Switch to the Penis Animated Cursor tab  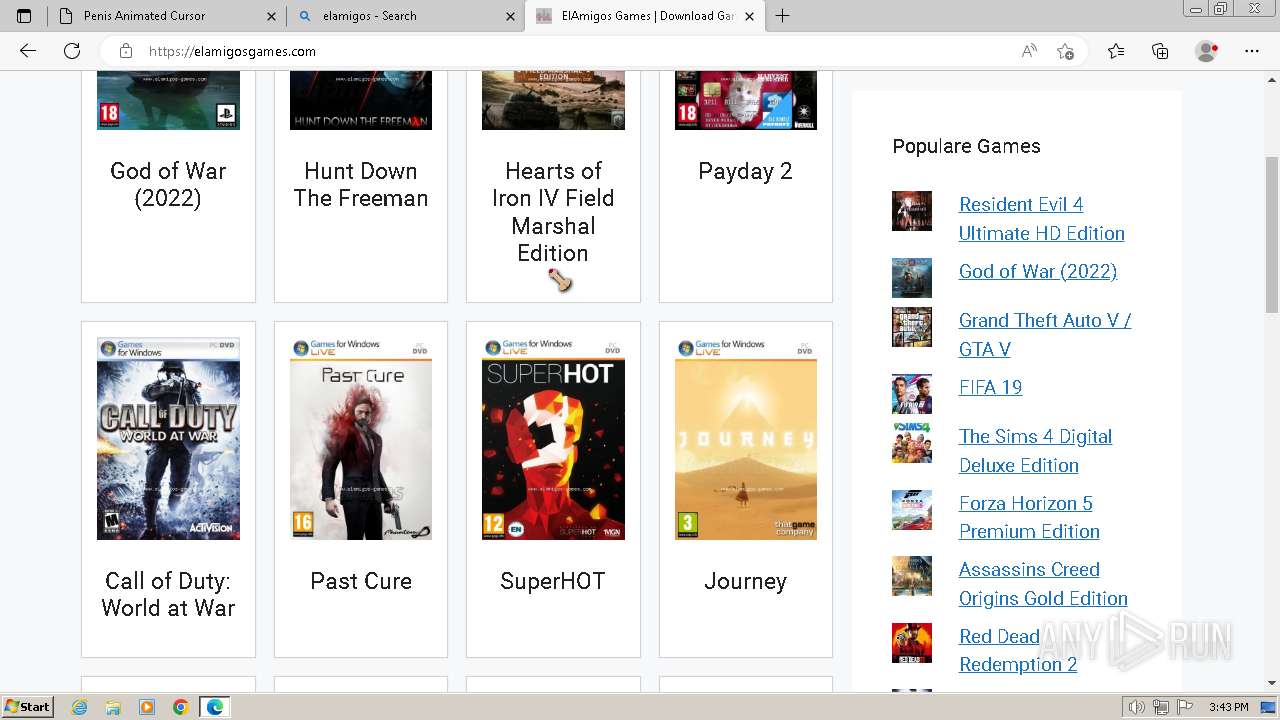pyautogui.click(x=167, y=16)
